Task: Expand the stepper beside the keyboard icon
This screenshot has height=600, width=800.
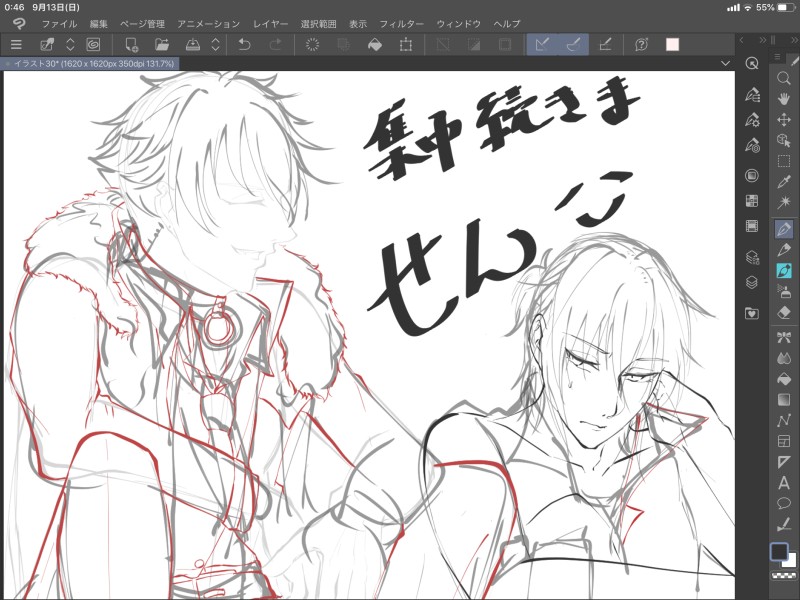Action: [70, 44]
